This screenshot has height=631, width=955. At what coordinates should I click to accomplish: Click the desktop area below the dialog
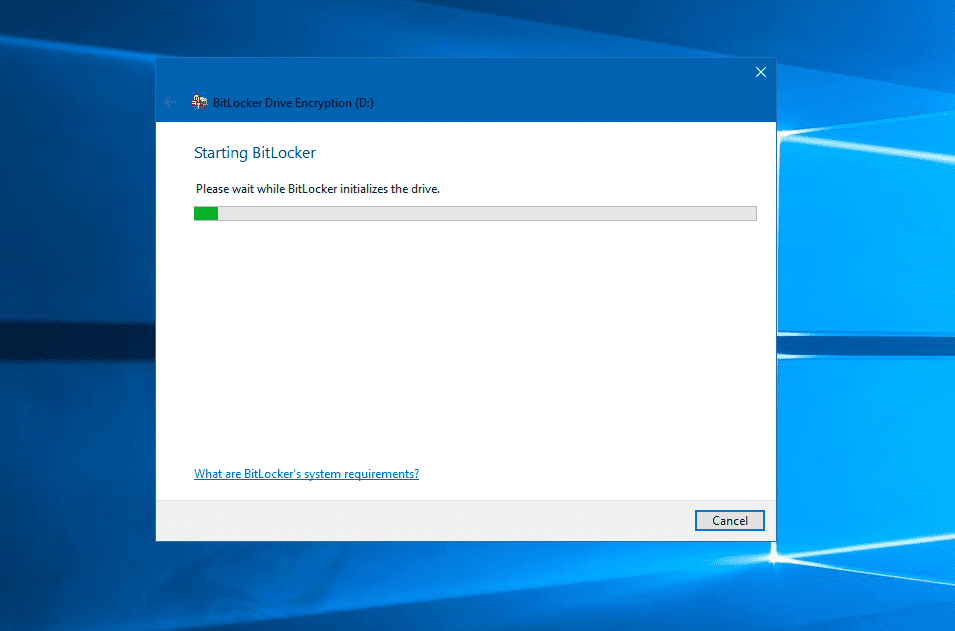point(465,588)
